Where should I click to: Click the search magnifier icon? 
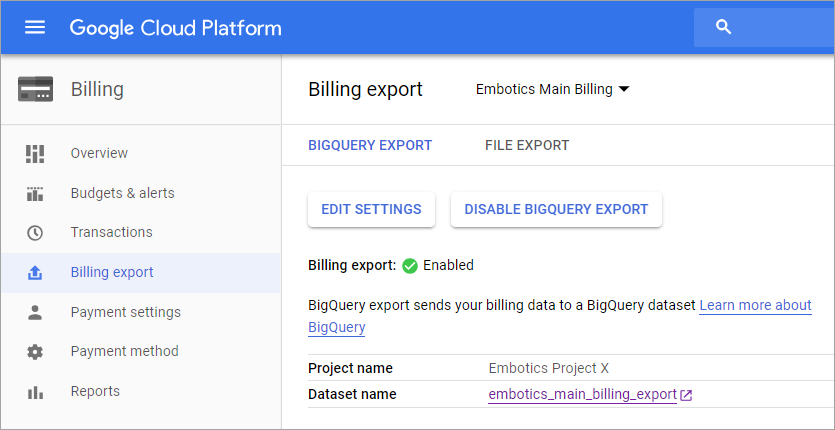tap(723, 27)
